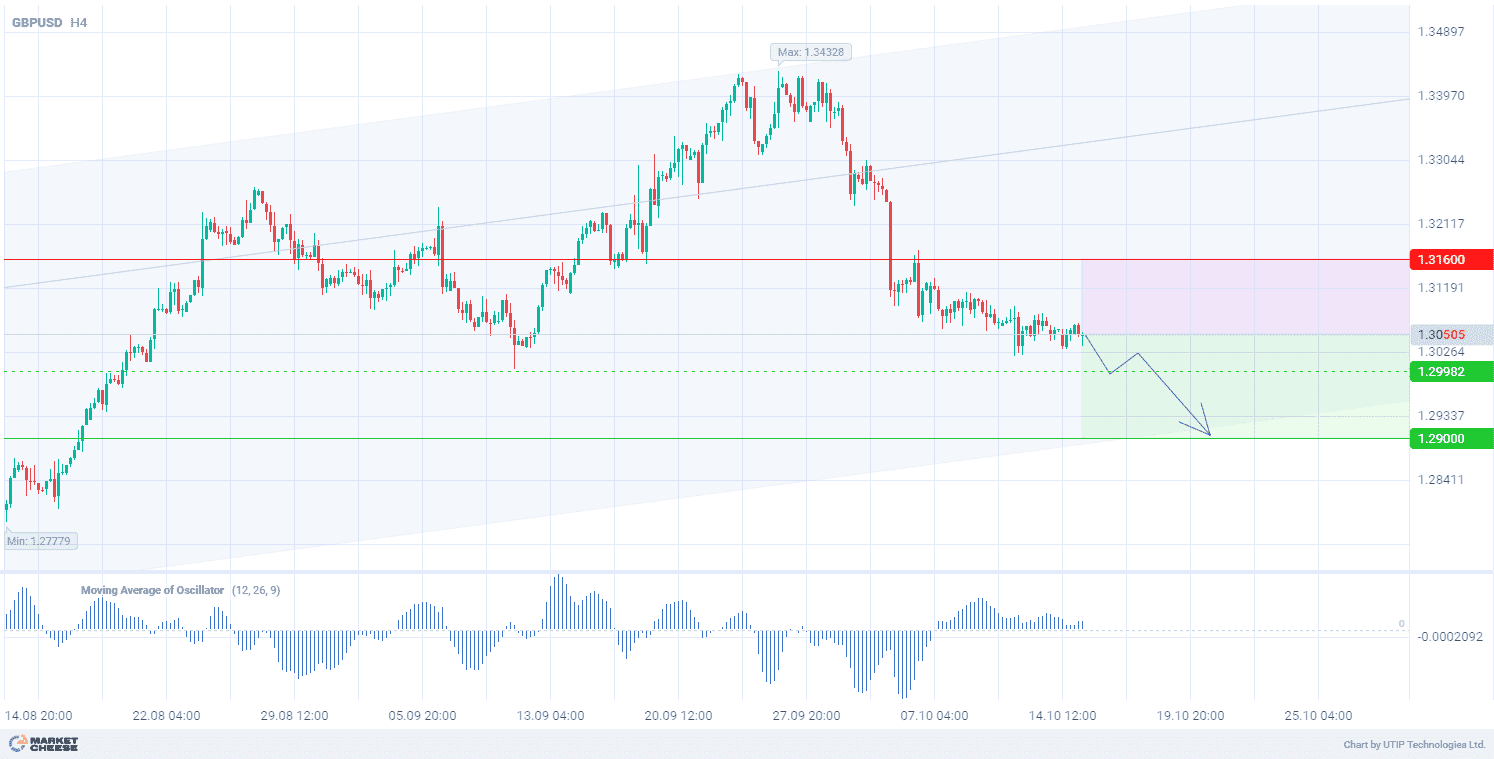Click the green 1.29982 price tag
1494x759 pixels.
(1450, 372)
